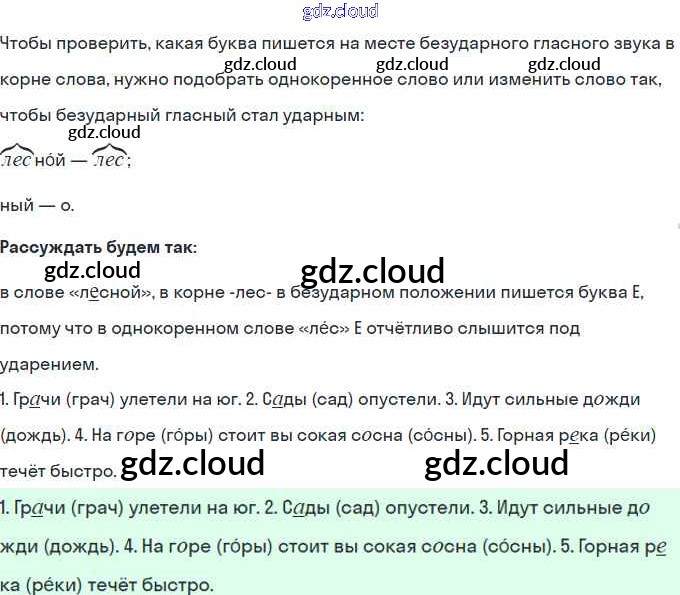
Task: Click the quoted word «лесной» in the explanation
Action: 112,292
